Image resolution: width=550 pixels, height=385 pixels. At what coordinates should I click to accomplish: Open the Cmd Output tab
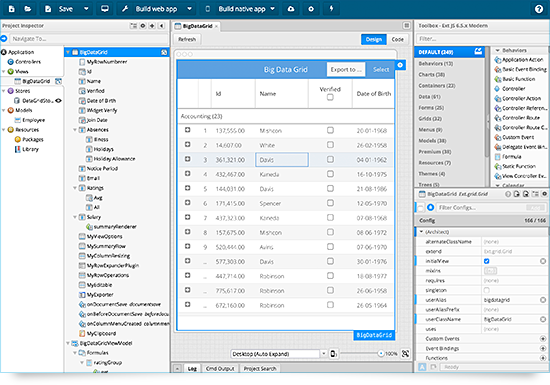(220, 369)
